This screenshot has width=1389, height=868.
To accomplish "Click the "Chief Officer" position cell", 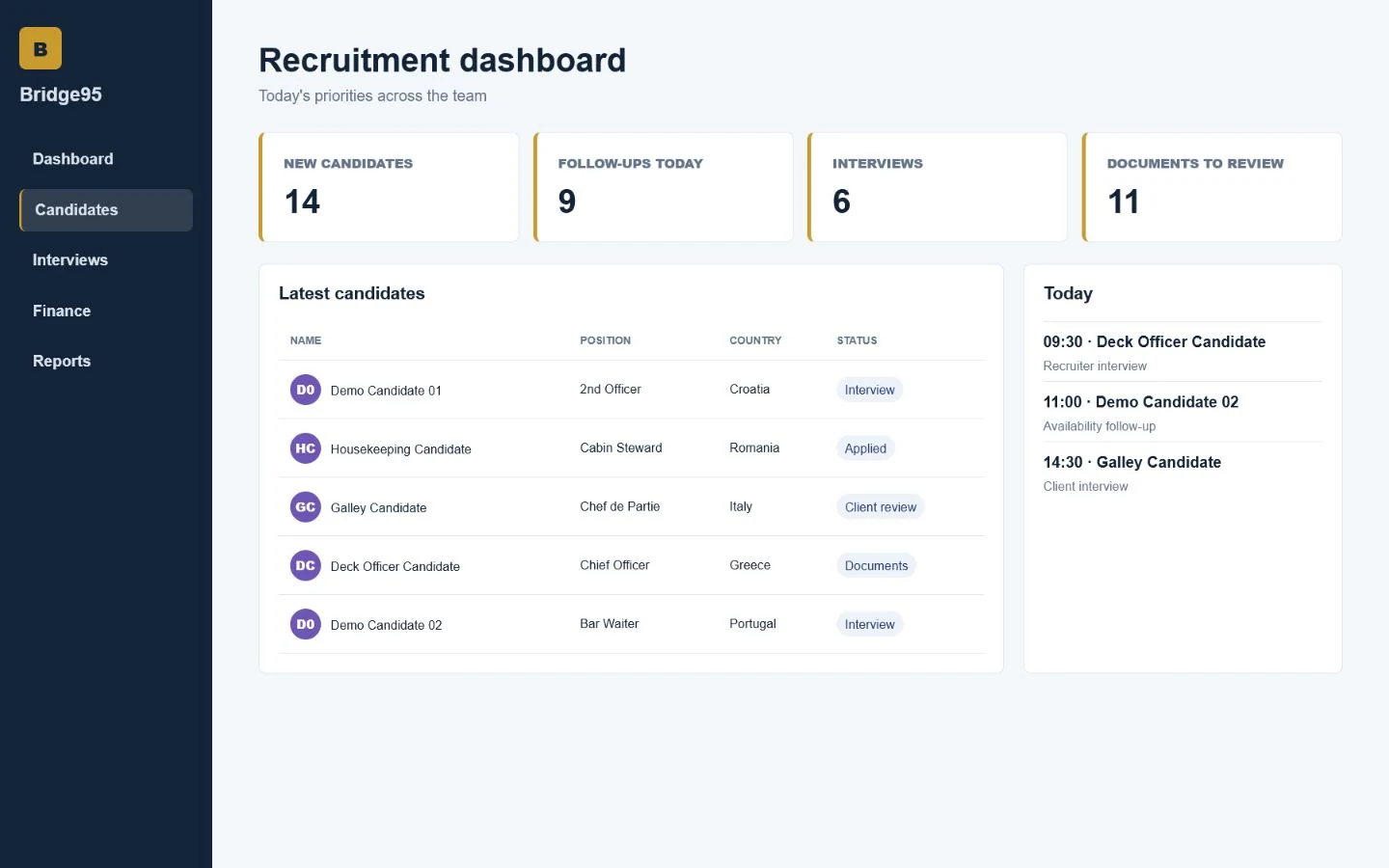I will point(614,565).
